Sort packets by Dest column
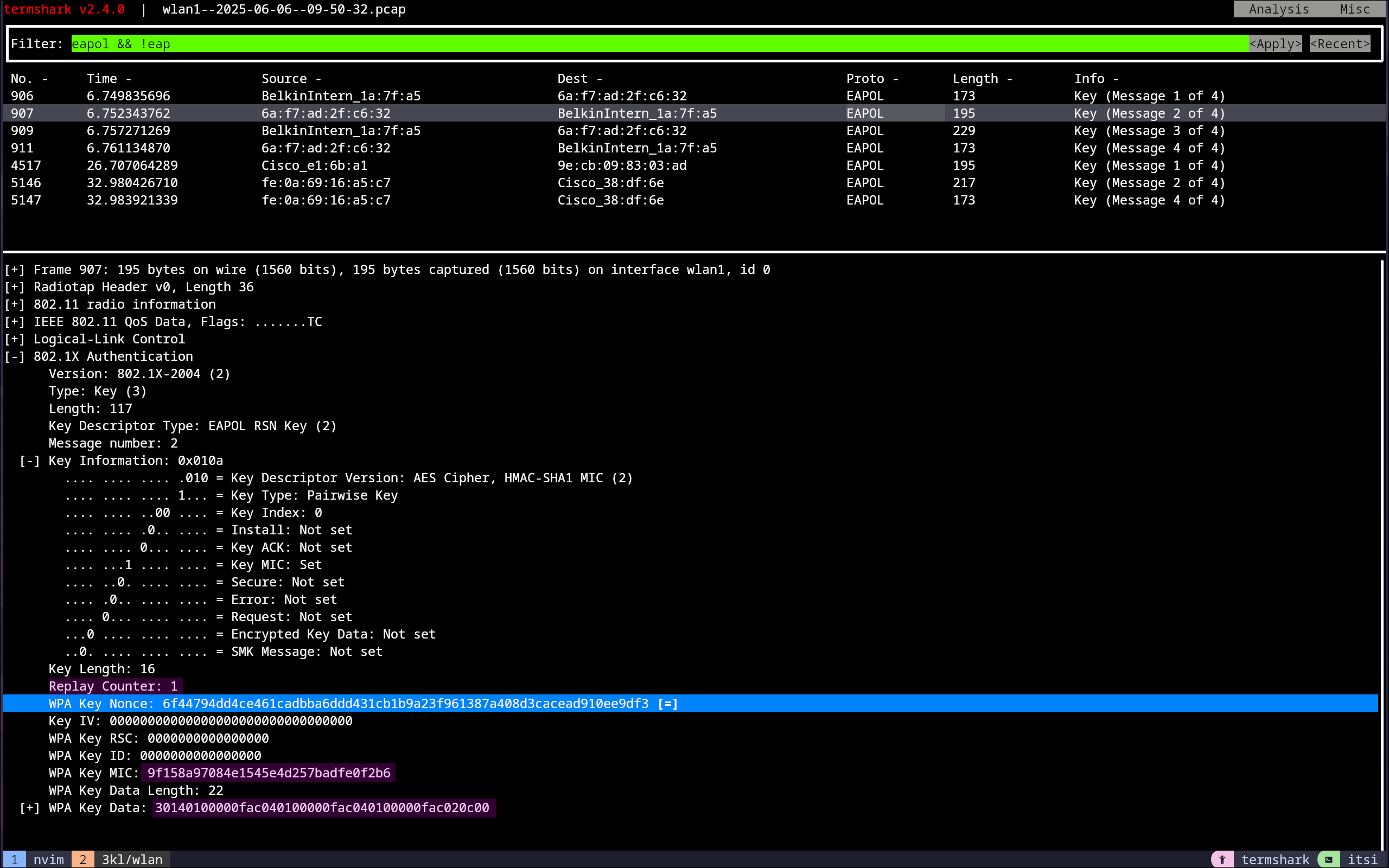1389x868 pixels. [x=579, y=79]
